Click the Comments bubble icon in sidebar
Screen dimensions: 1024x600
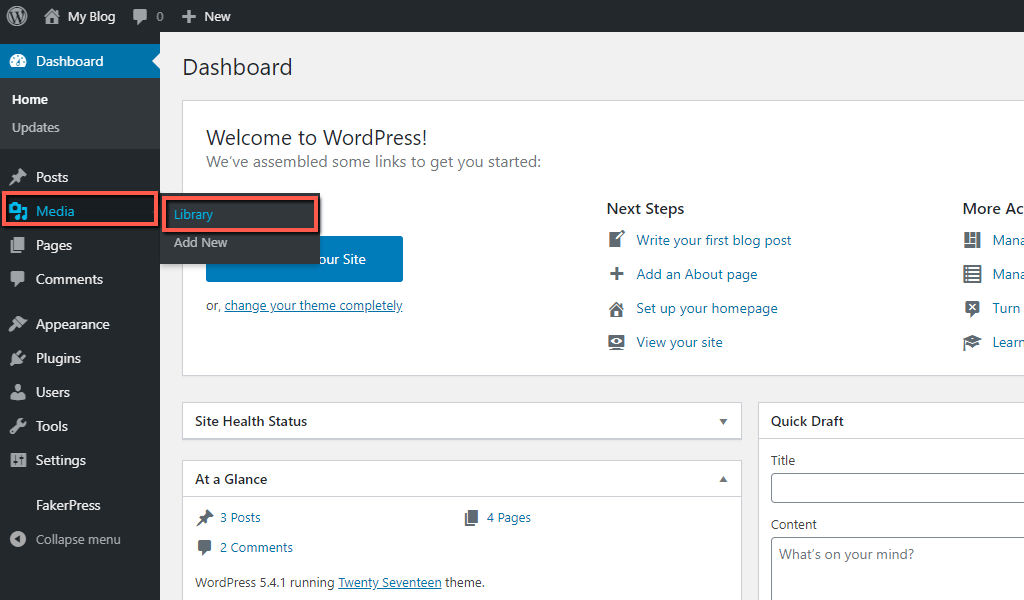pyautogui.click(x=18, y=279)
